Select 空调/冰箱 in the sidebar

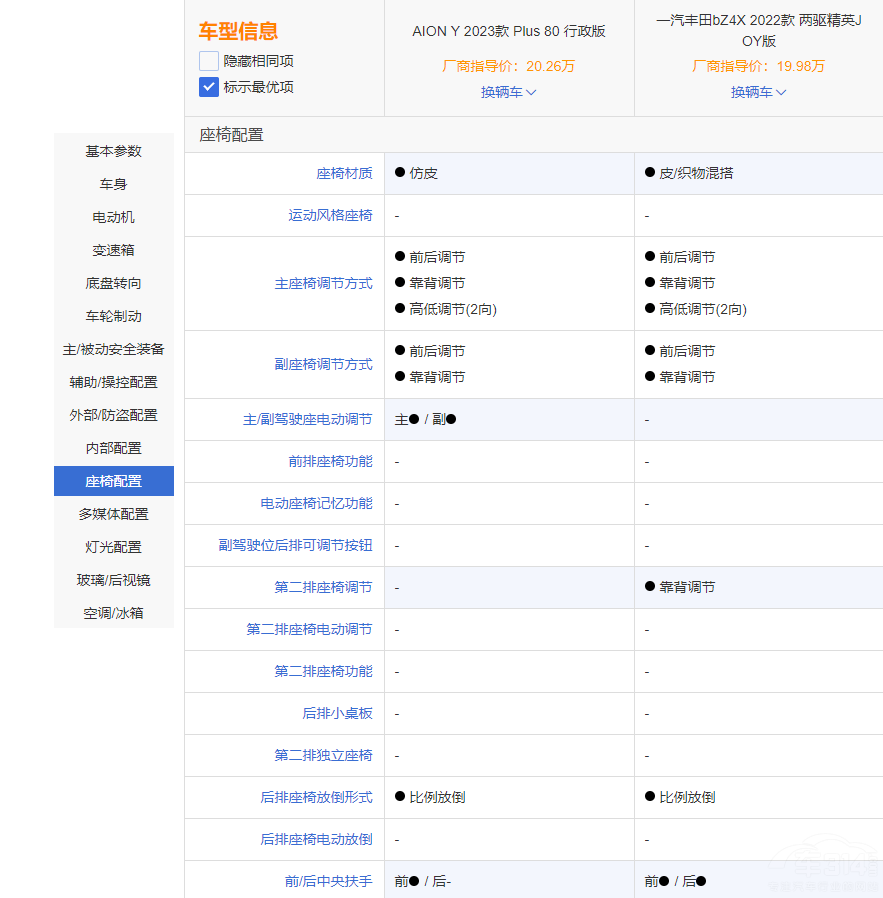pos(113,613)
